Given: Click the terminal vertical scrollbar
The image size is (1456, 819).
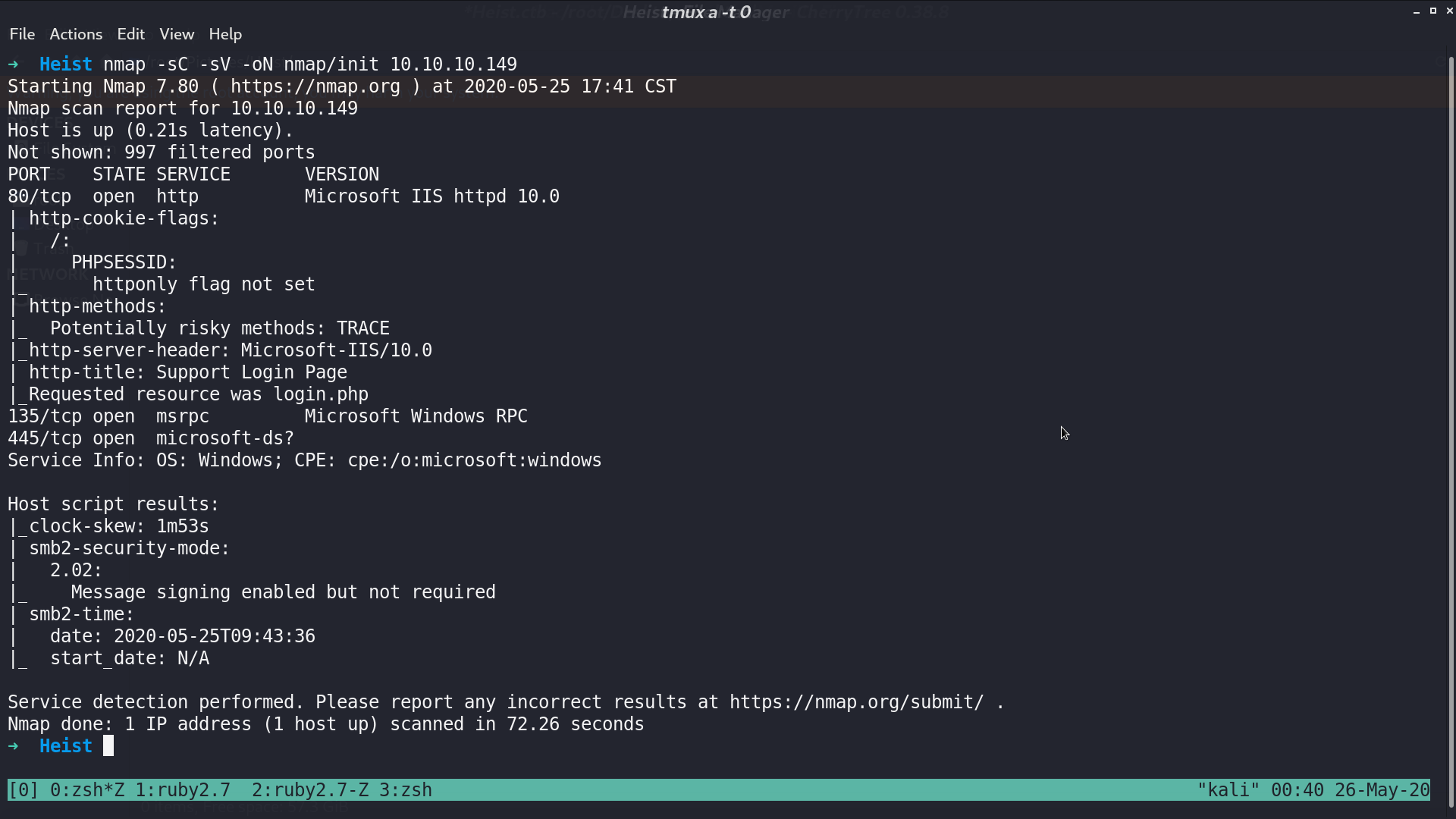Looking at the screenshot, I should 1451,432.
